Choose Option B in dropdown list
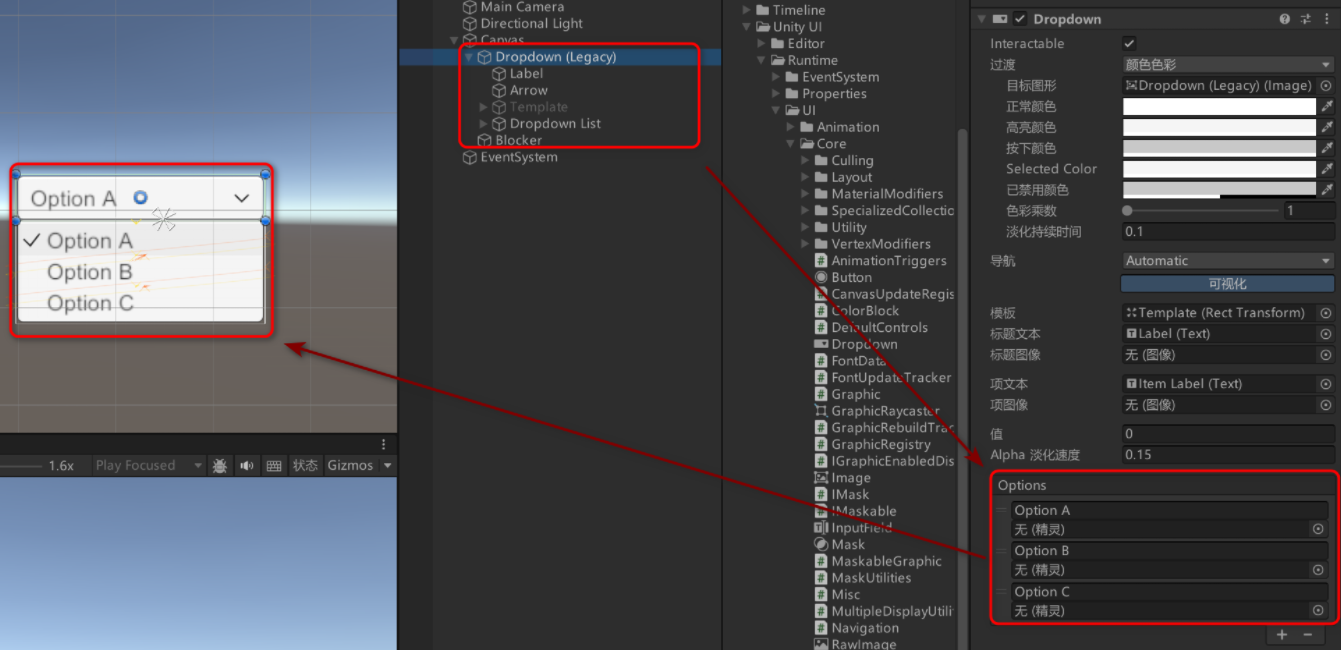The height and width of the screenshot is (650, 1341). (x=141, y=272)
